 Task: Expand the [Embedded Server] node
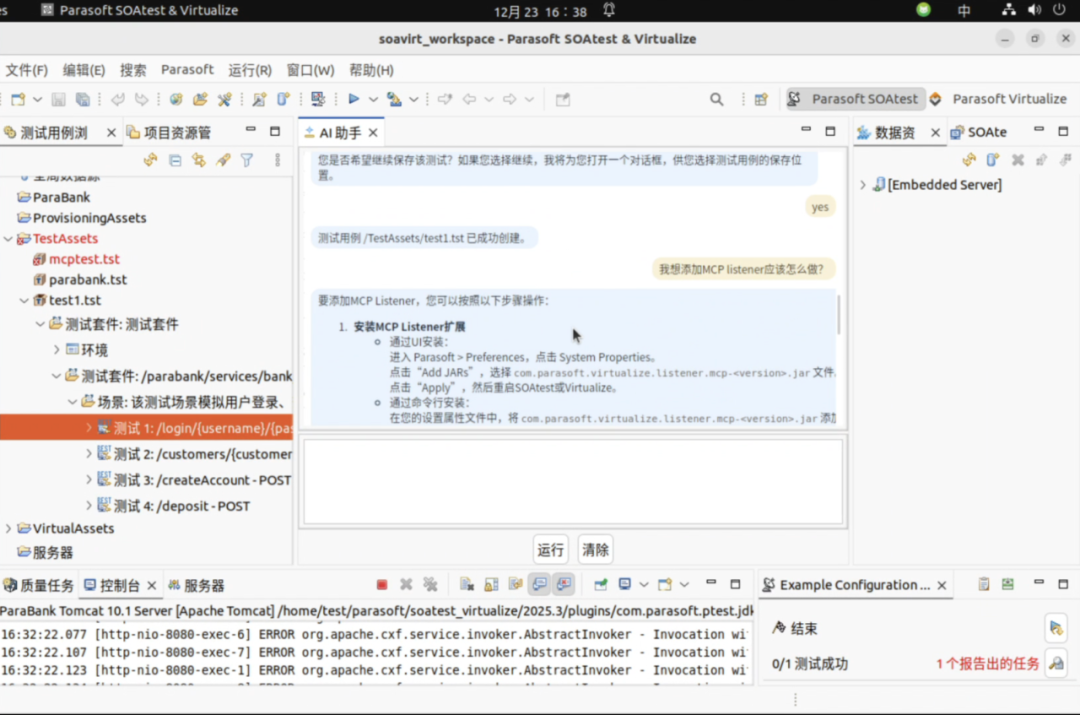pyautogui.click(x=862, y=185)
